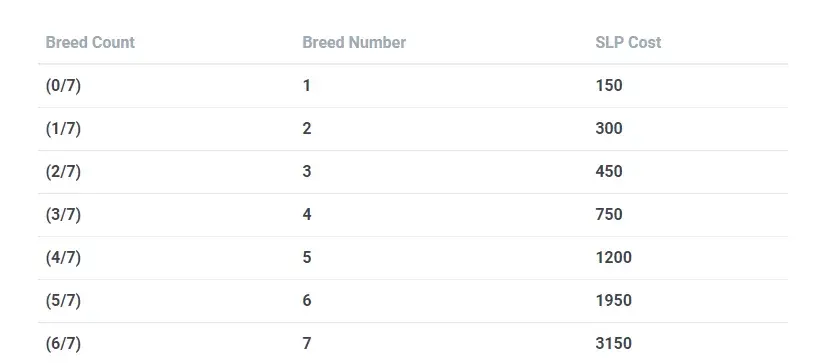The image size is (840, 363).
Task: Click the 1950 SLP cost value
Action: [x=613, y=301]
